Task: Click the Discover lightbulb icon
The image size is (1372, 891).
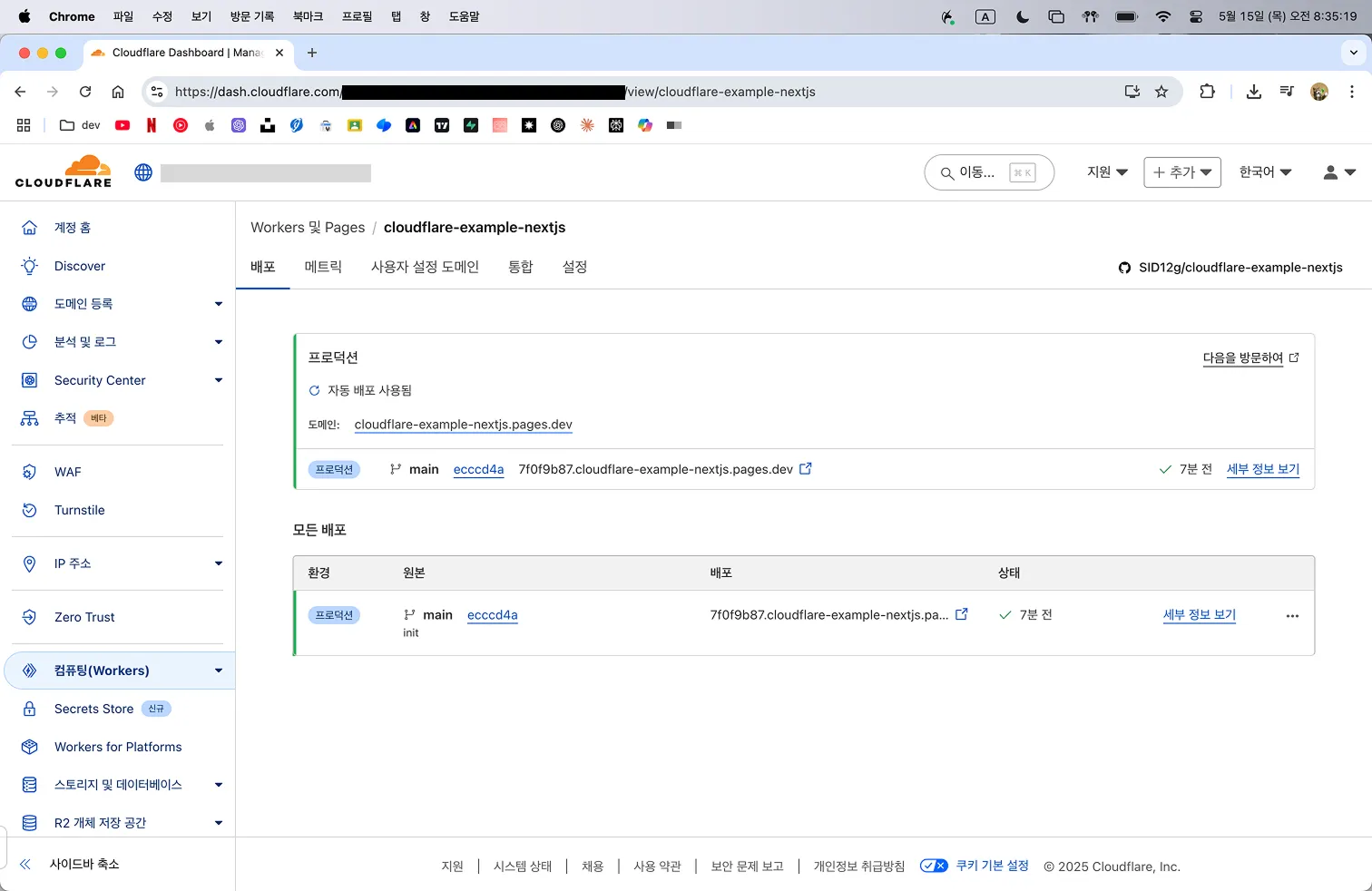Action: (x=30, y=266)
